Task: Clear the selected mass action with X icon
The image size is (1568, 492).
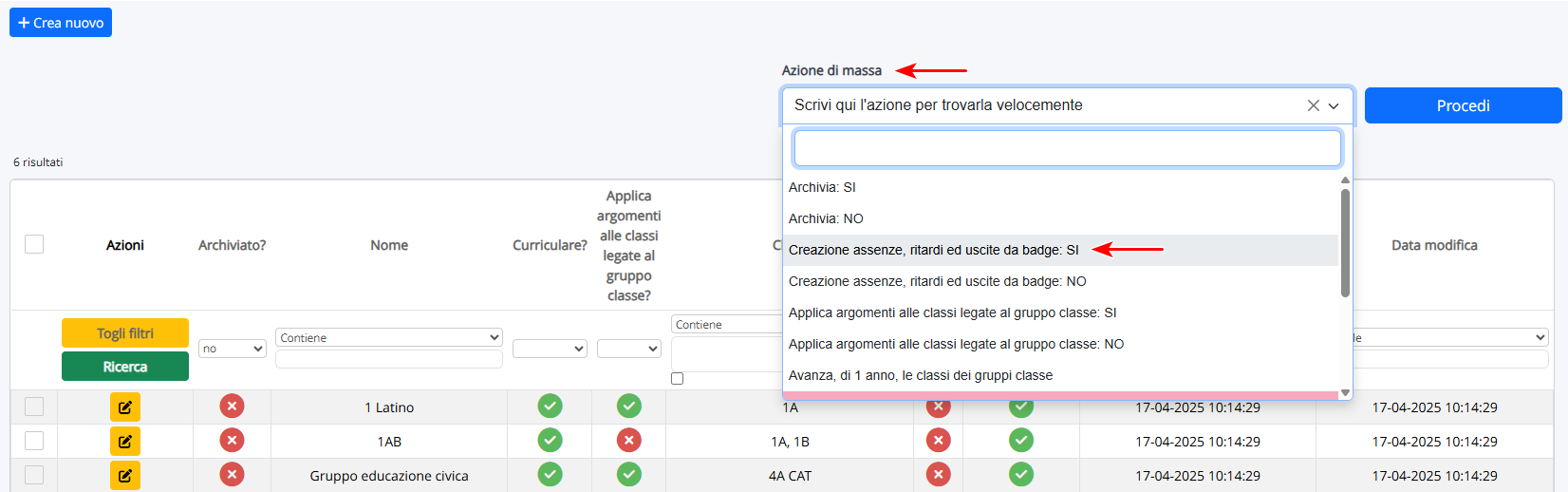Action: click(x=1313, y=105)
